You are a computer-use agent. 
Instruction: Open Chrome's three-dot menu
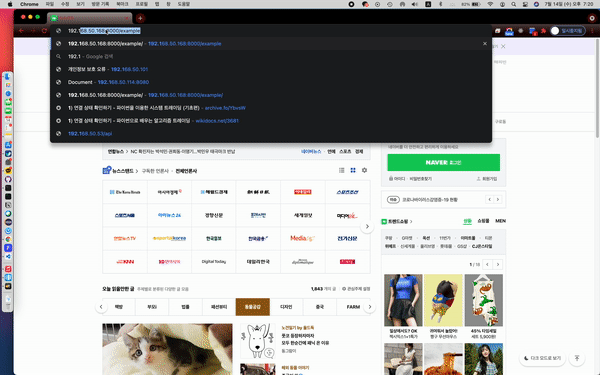click(593, 31)
